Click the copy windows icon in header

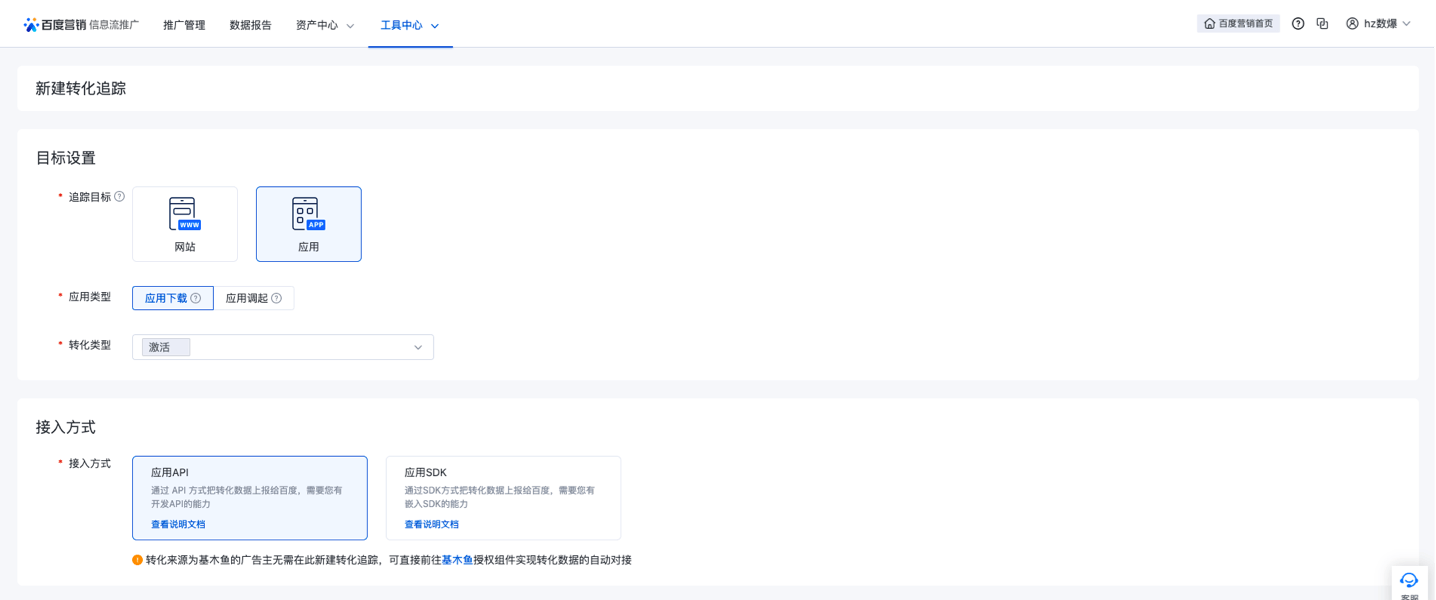click(1322, 24)
